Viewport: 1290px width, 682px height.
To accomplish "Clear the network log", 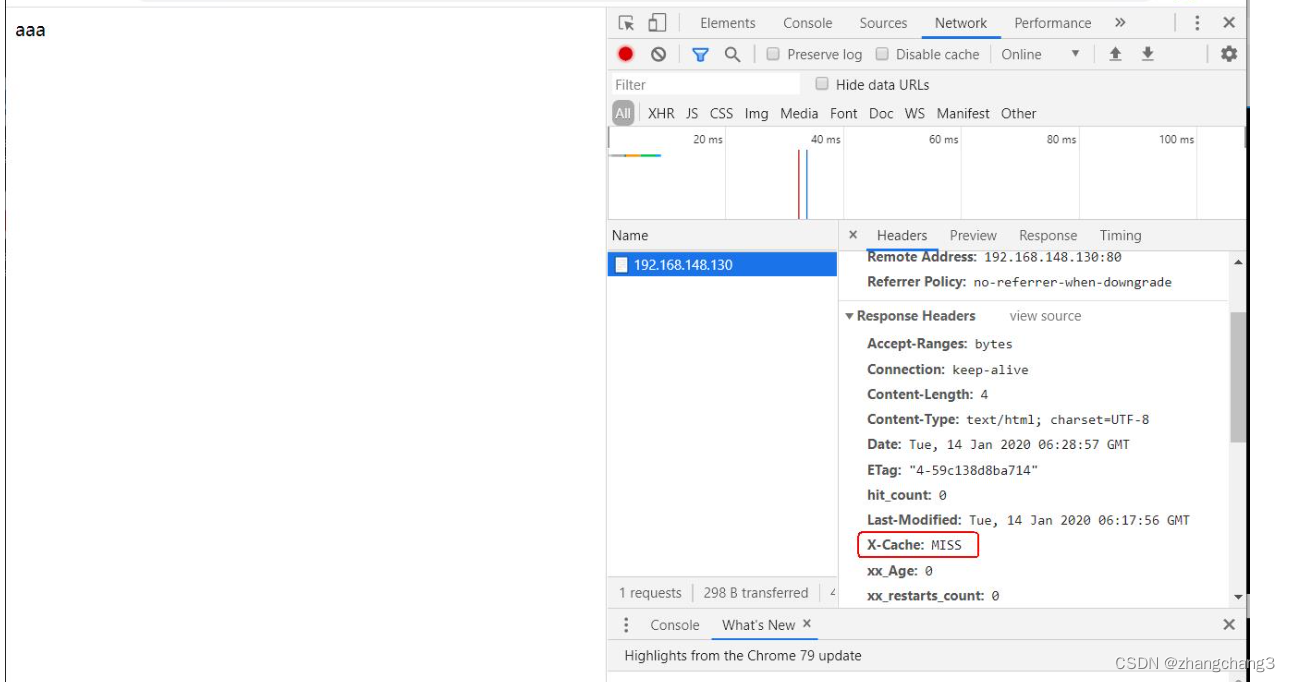I will coord(658,54).
